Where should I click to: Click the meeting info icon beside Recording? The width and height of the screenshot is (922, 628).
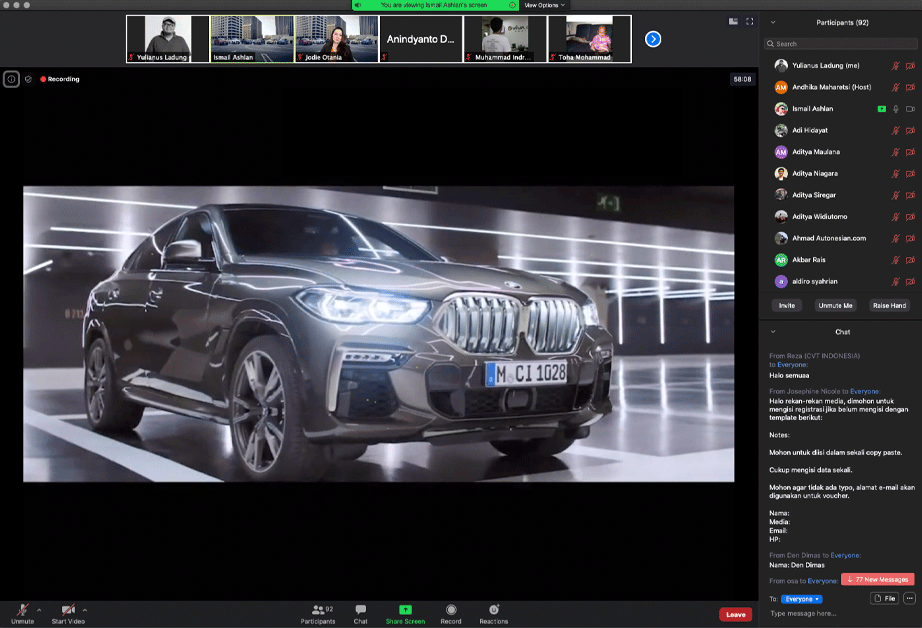11,79
